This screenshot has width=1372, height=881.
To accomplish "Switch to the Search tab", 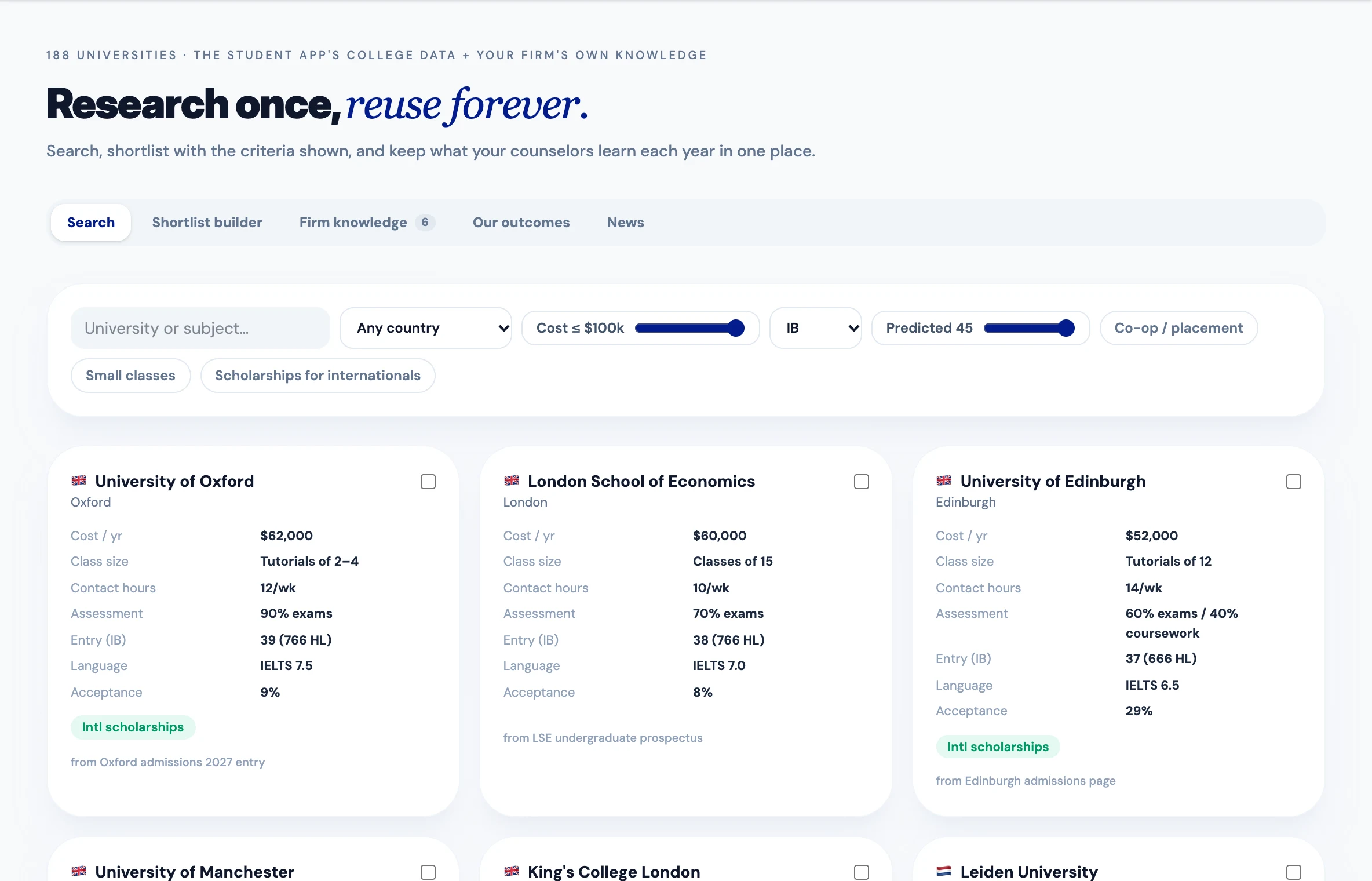I will coord(91,223).
